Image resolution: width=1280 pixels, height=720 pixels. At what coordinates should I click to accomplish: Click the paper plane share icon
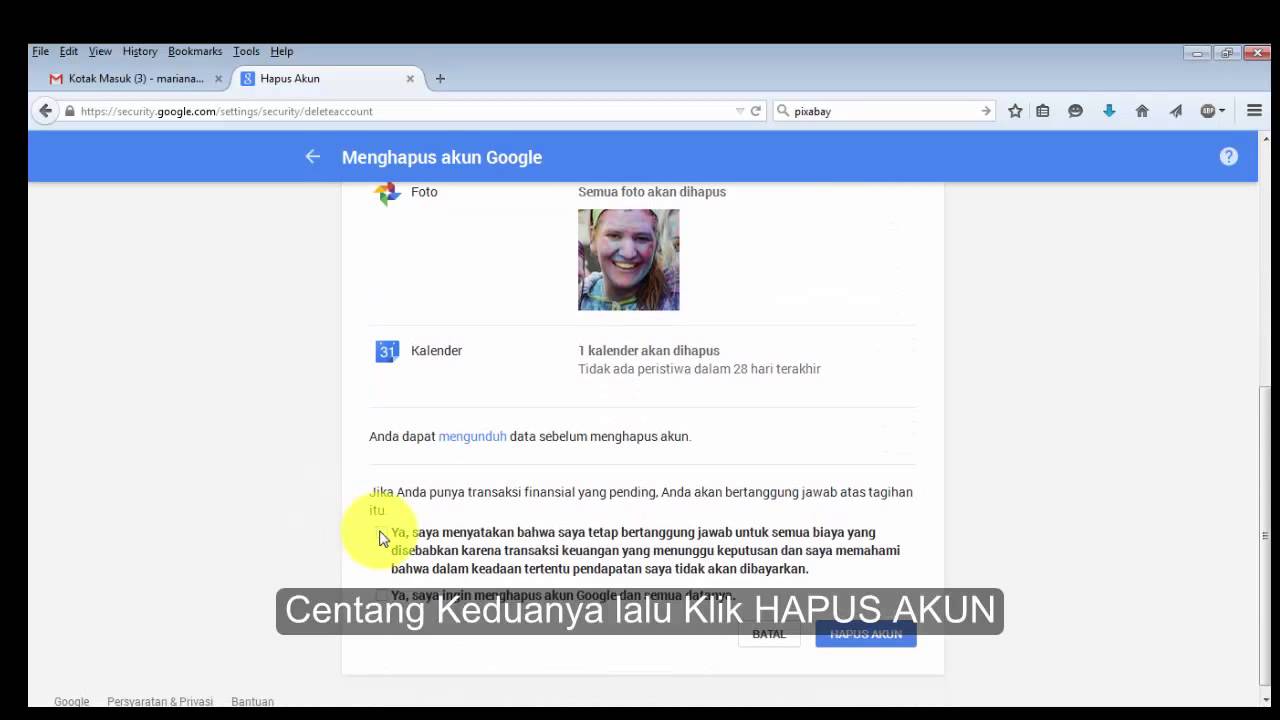pyautogui.click(x=1175, y=111)
